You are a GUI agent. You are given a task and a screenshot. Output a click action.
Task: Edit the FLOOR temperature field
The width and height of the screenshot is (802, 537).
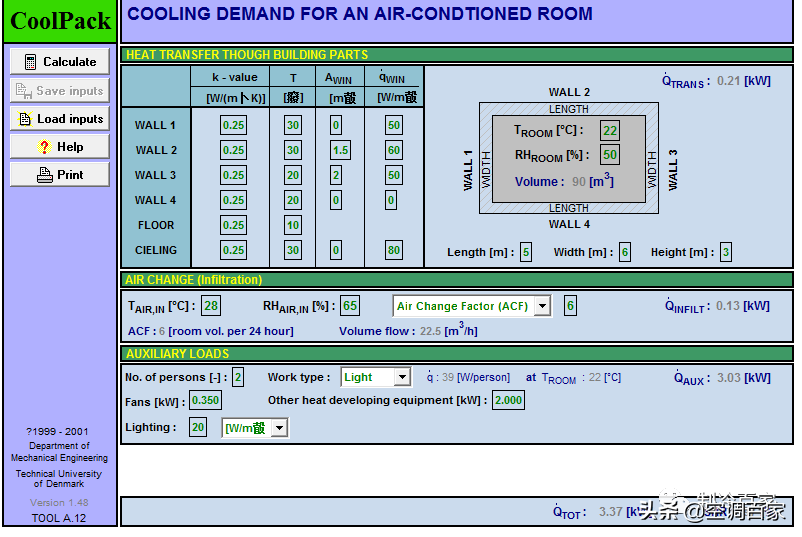293,225
